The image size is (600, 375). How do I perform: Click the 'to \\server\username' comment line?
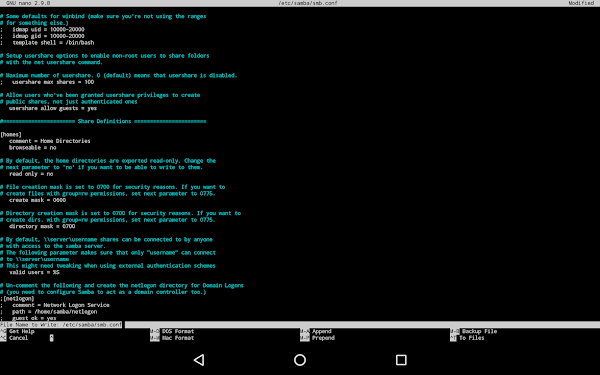(x=35, y=259)
